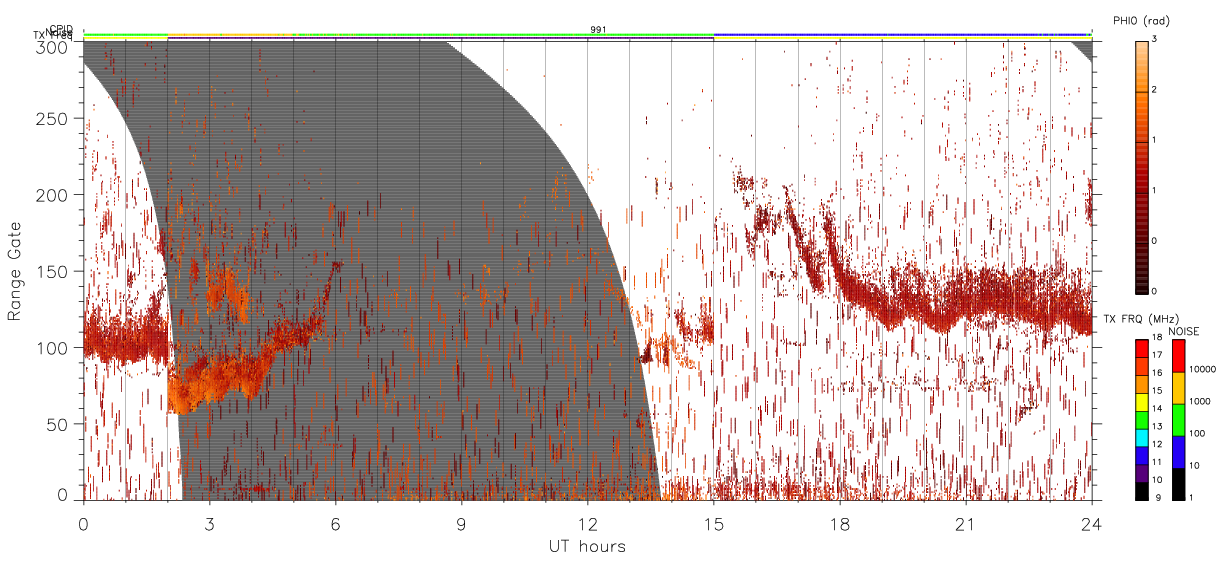Image resolution: width=1228 pixels, height=567 pixels.
Task: Click the '150' tick on Range Gate axis
Action: click(x=54, y=271)
